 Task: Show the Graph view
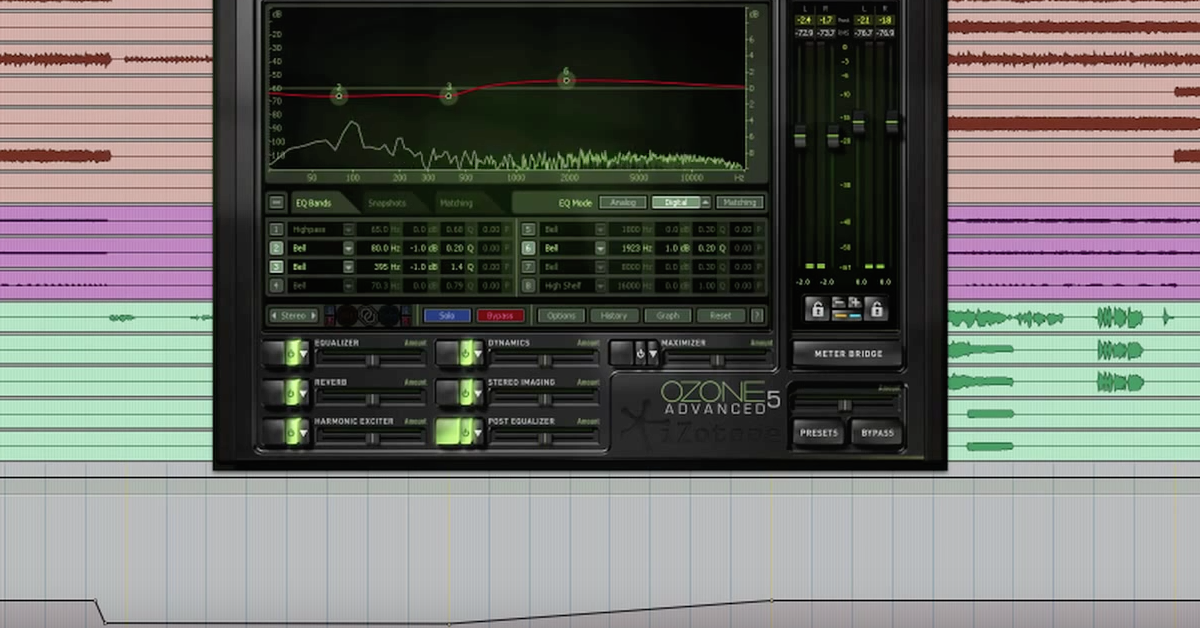(x=667, y=315)
